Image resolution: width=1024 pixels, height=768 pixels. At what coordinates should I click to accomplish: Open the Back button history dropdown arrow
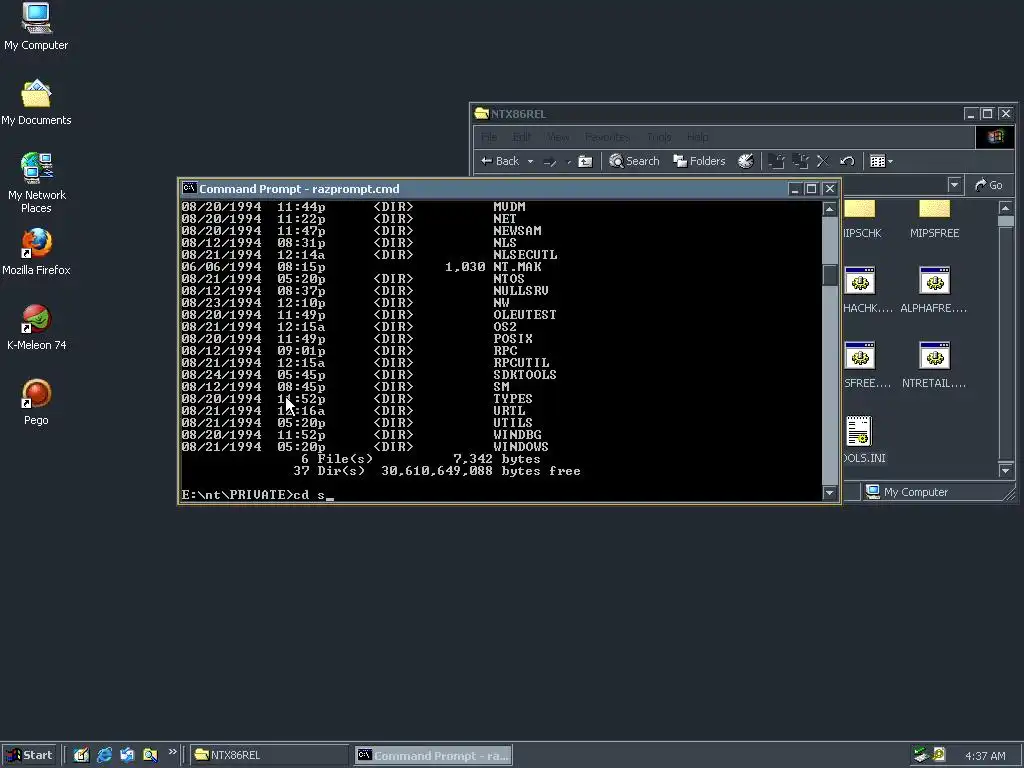(530, 161)
